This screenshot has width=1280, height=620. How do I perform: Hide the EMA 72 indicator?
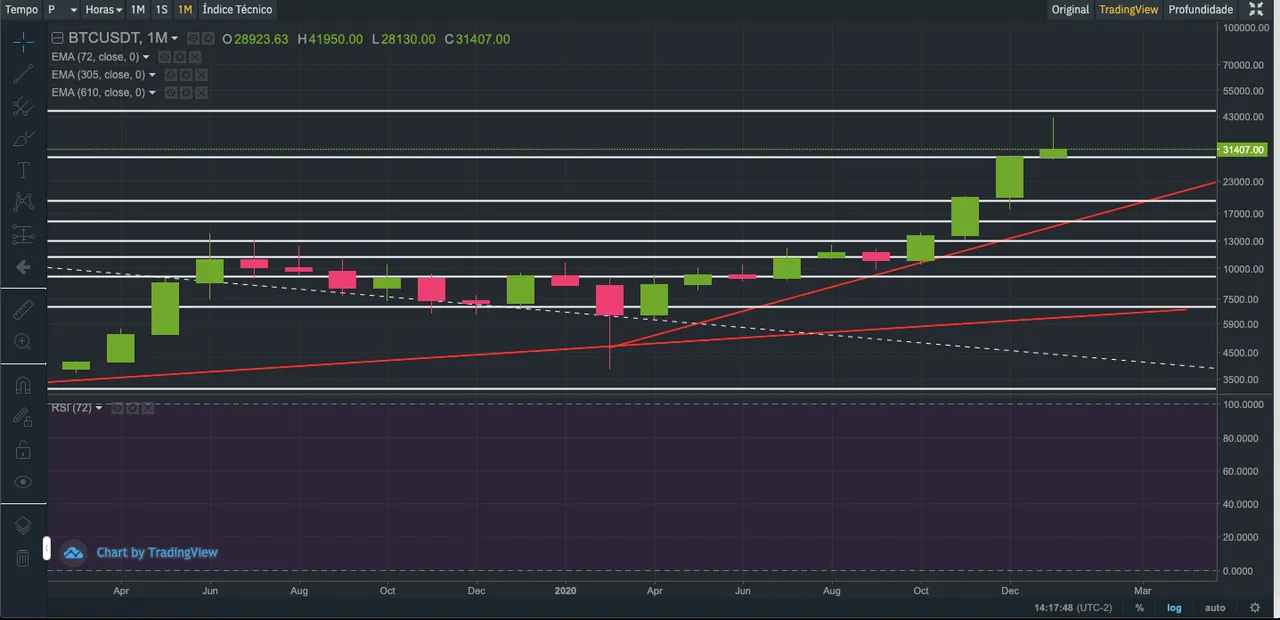(x=164, y=57)
